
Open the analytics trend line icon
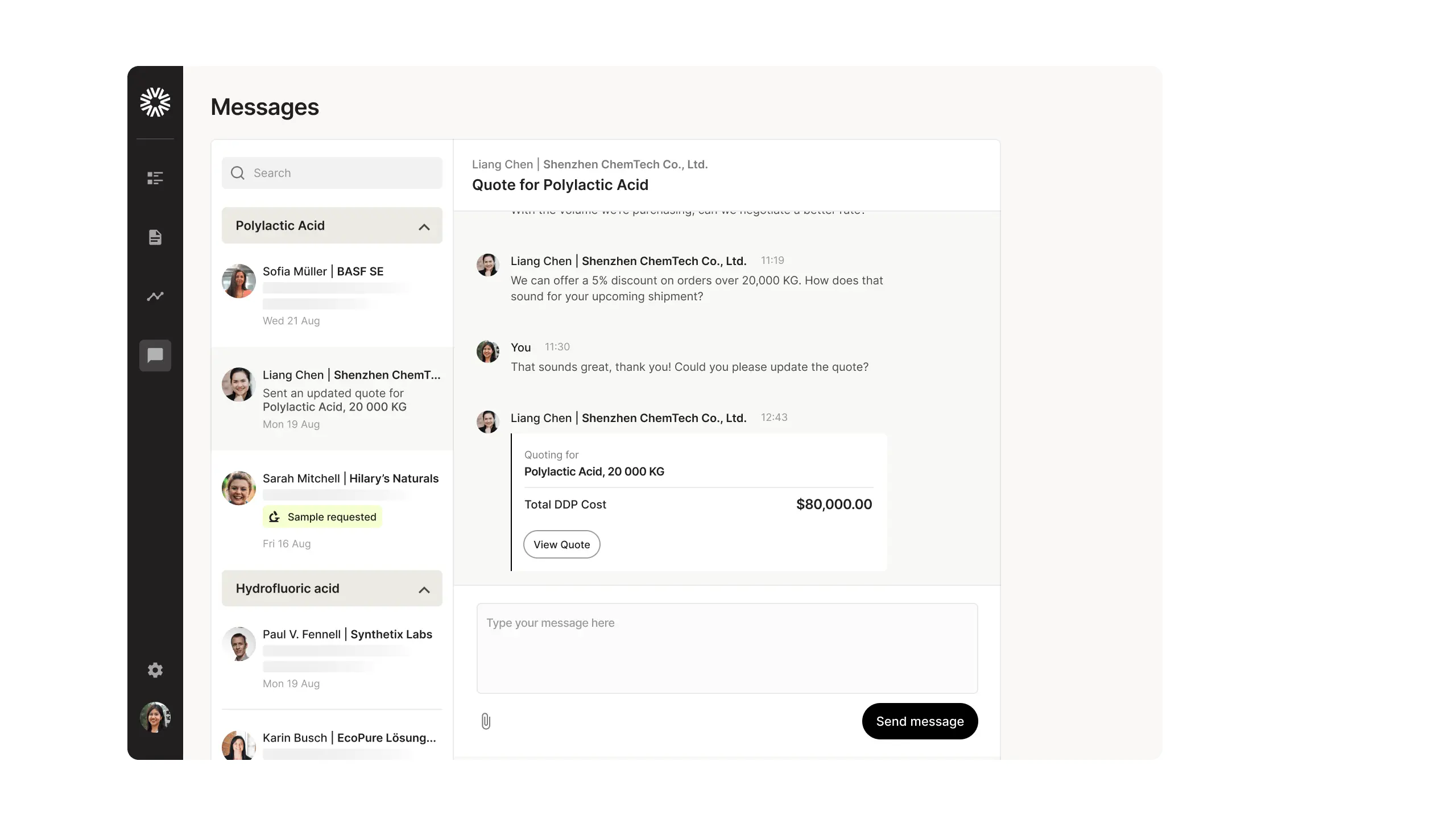(x=155, y=296)
